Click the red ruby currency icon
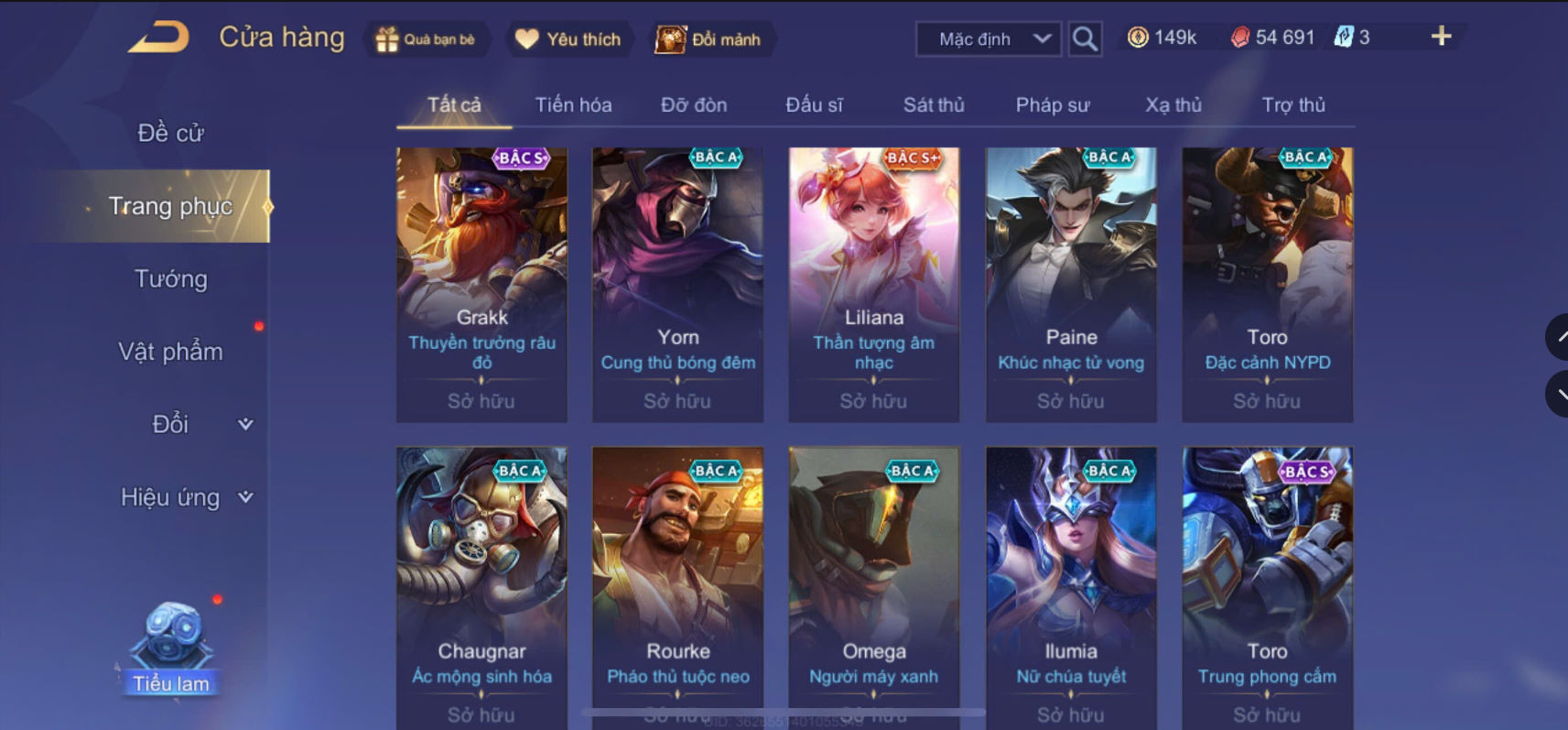Image resolution: width=1568 pixels, height=730 pixels. coord(1239,38)
